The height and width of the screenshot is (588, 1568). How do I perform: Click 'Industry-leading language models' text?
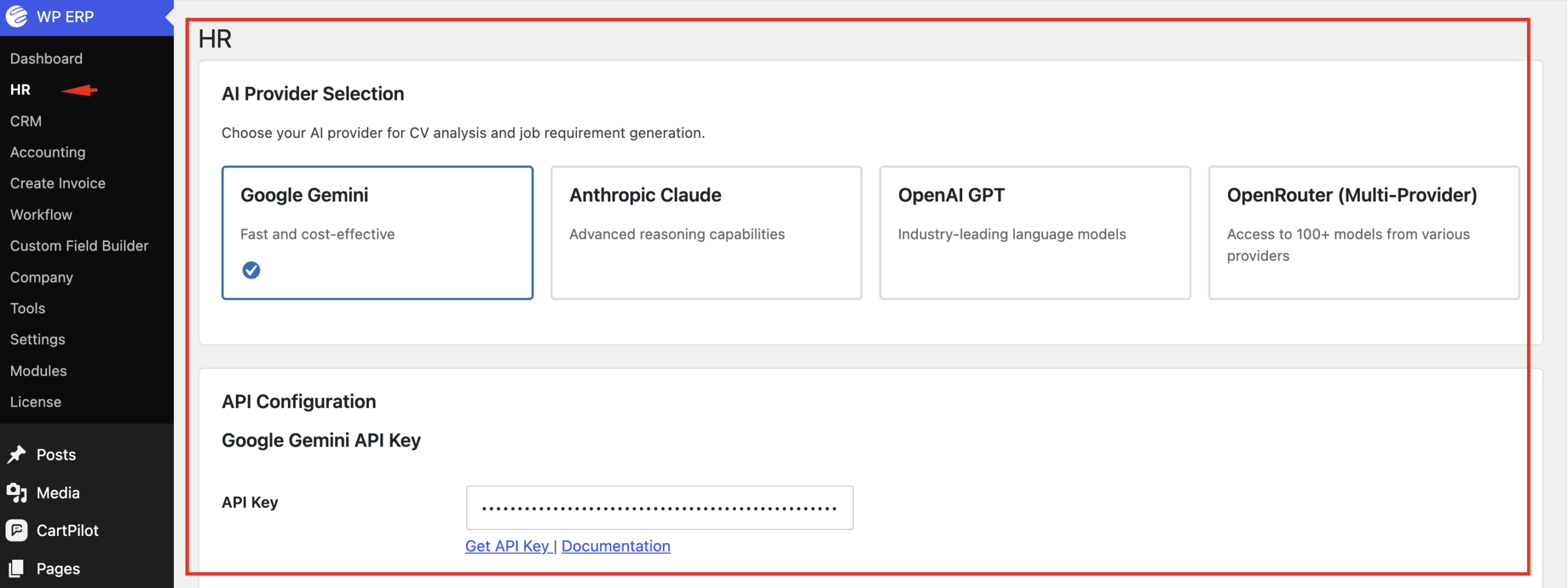click(x=1012, y=234)
